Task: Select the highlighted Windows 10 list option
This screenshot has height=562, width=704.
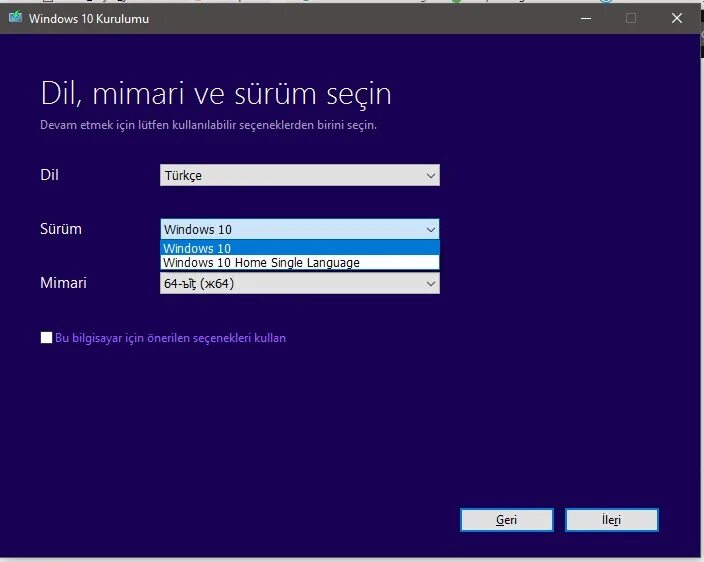Action: (299, 248)
